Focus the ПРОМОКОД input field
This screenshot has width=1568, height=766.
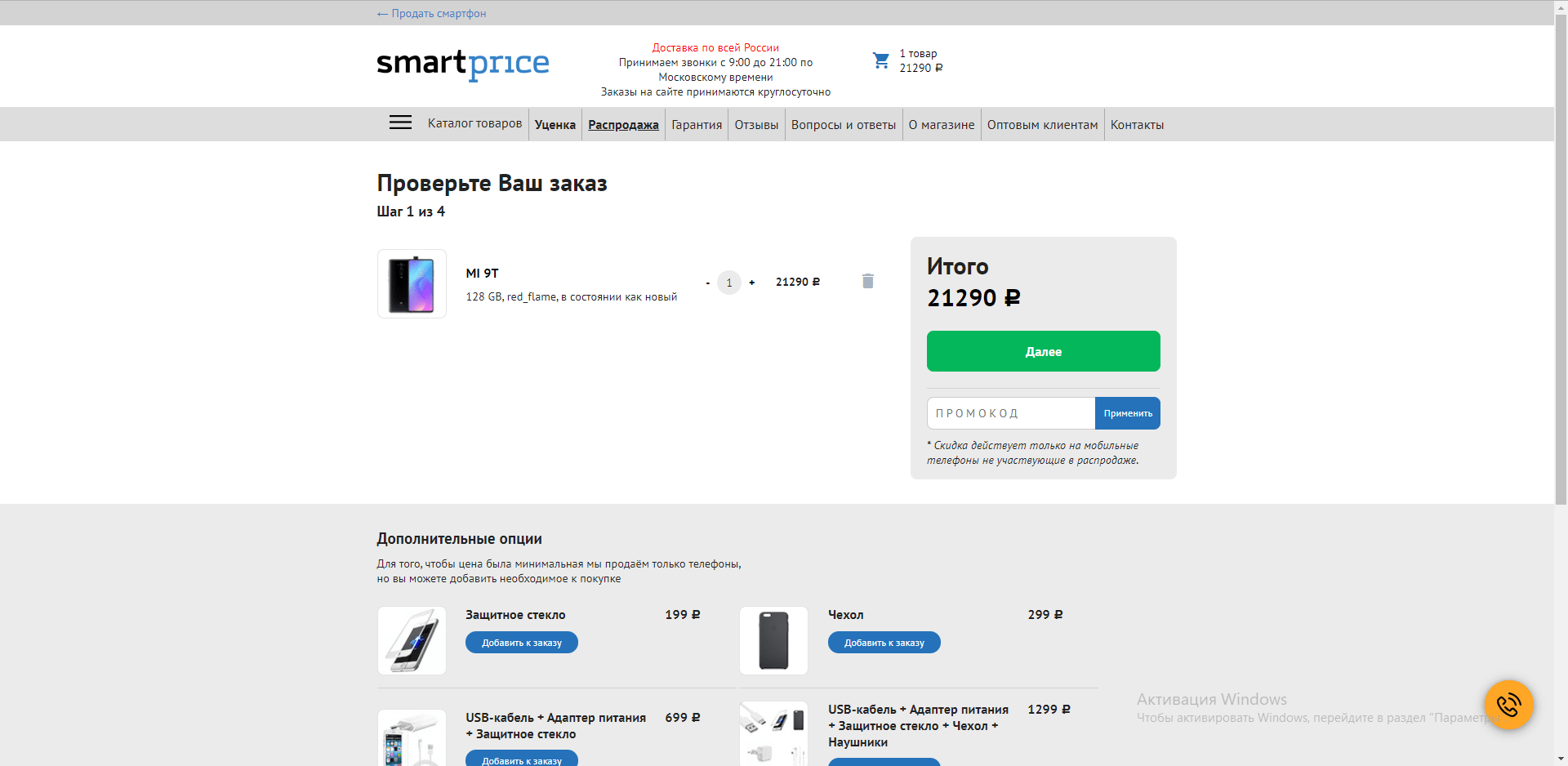[1011, 413]
